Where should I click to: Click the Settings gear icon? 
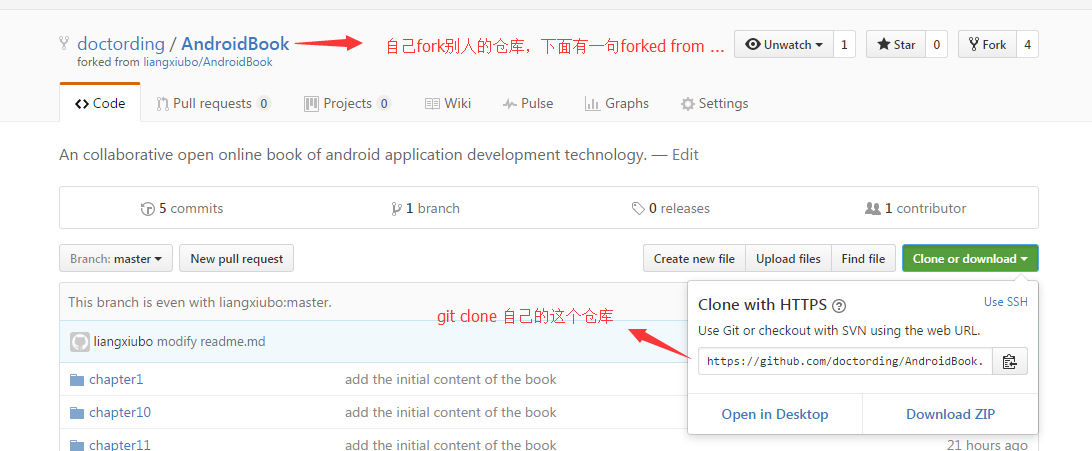point(687,104)
